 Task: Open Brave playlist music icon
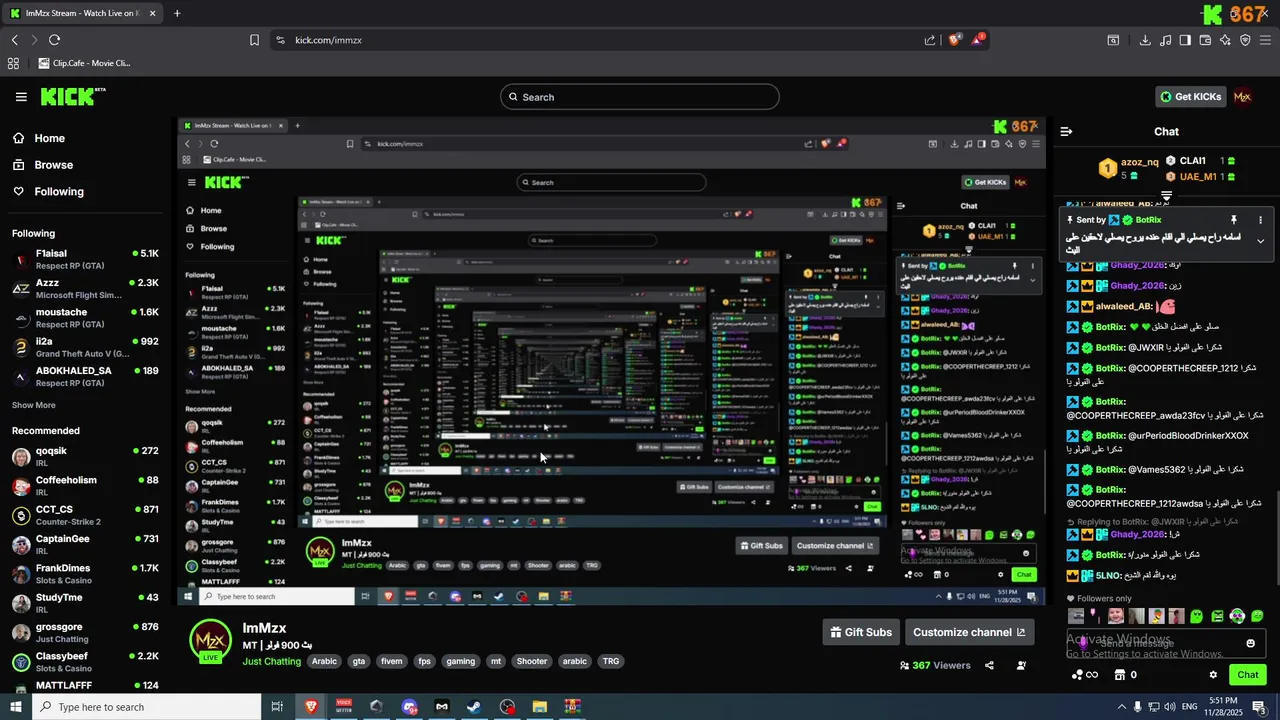(1165, 40)
